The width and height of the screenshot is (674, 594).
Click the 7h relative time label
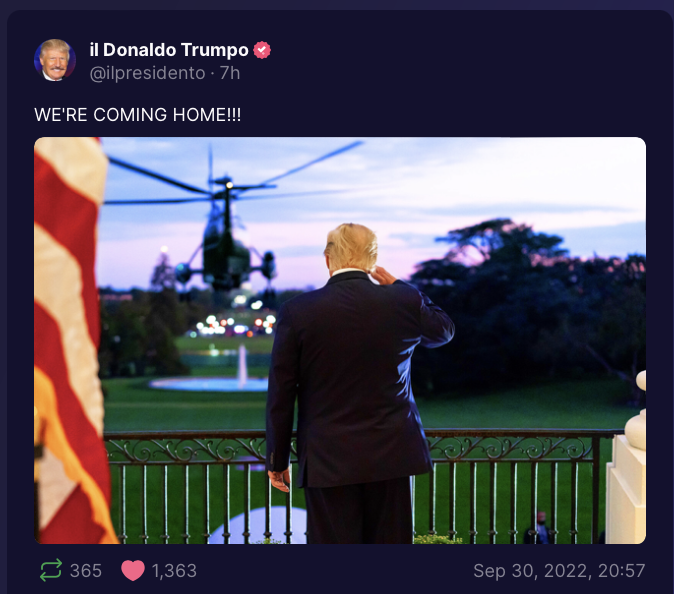click(230, 73)
